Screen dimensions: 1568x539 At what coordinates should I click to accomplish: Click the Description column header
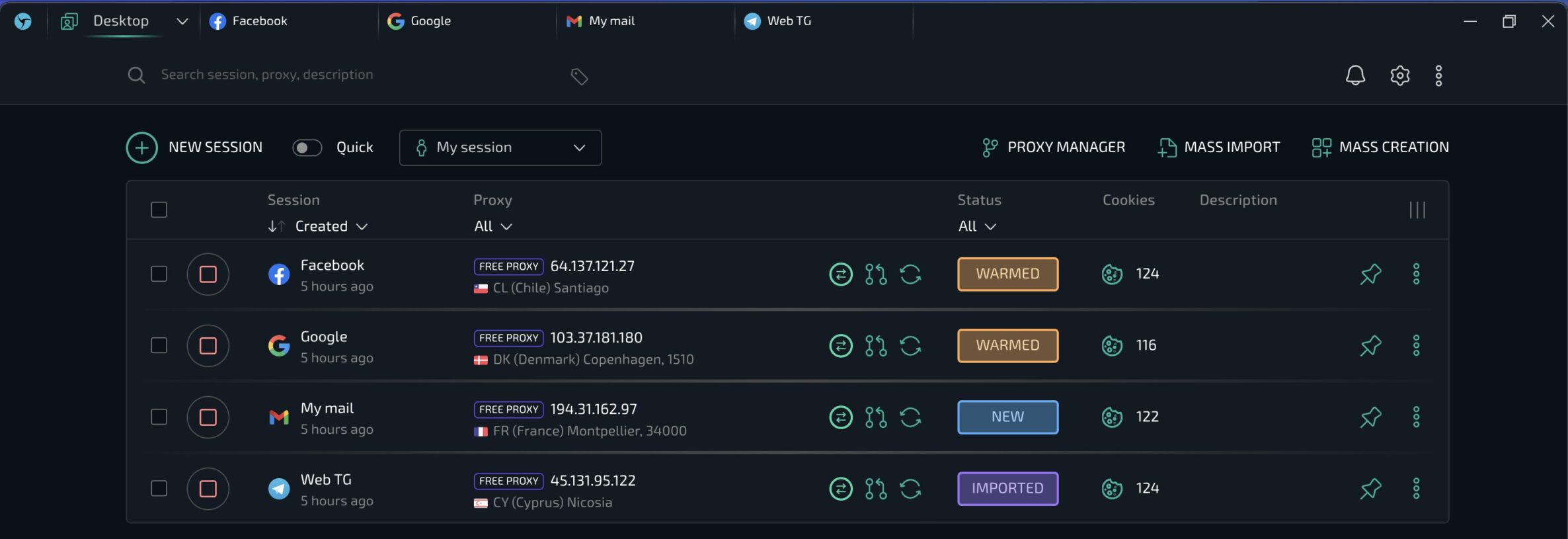pos(1238,200)
